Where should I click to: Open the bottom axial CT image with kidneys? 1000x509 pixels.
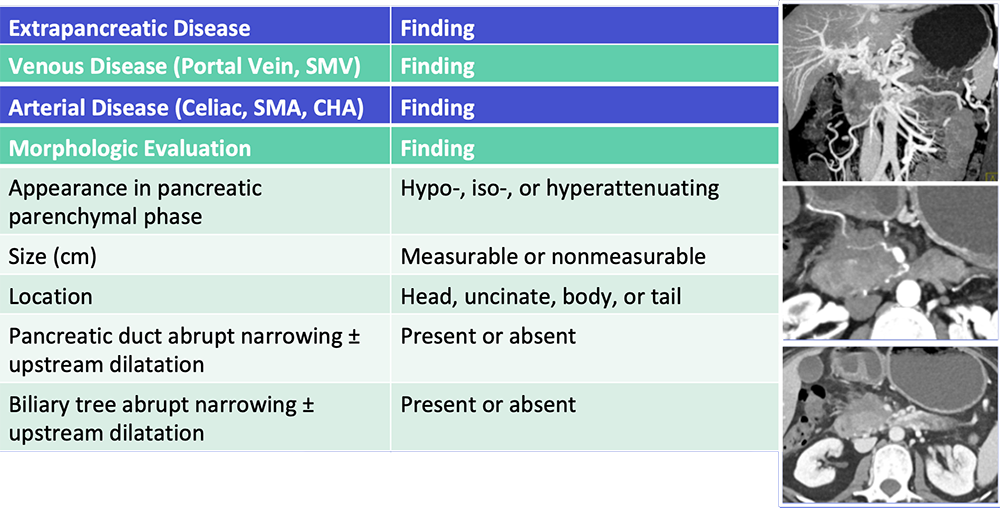click(890, 424)
